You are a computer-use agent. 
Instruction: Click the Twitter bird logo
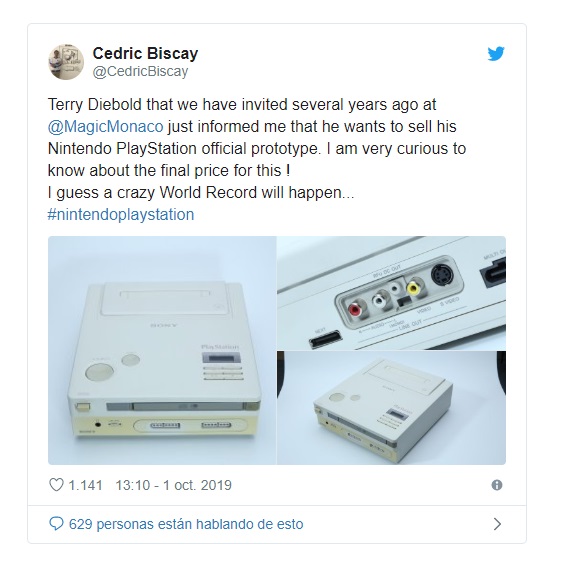[496, 54]
